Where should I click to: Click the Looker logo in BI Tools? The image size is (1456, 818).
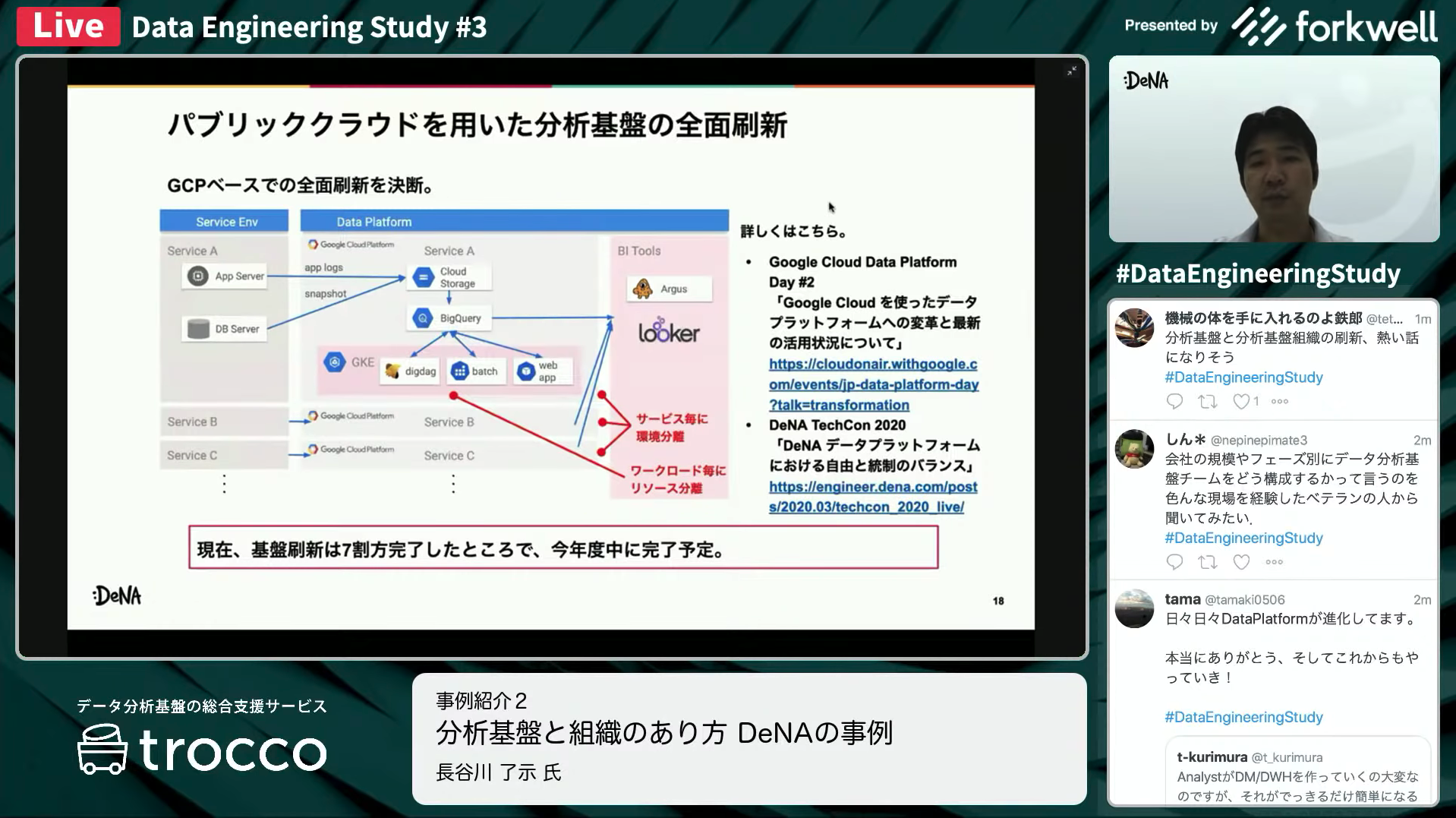point(669,331)
